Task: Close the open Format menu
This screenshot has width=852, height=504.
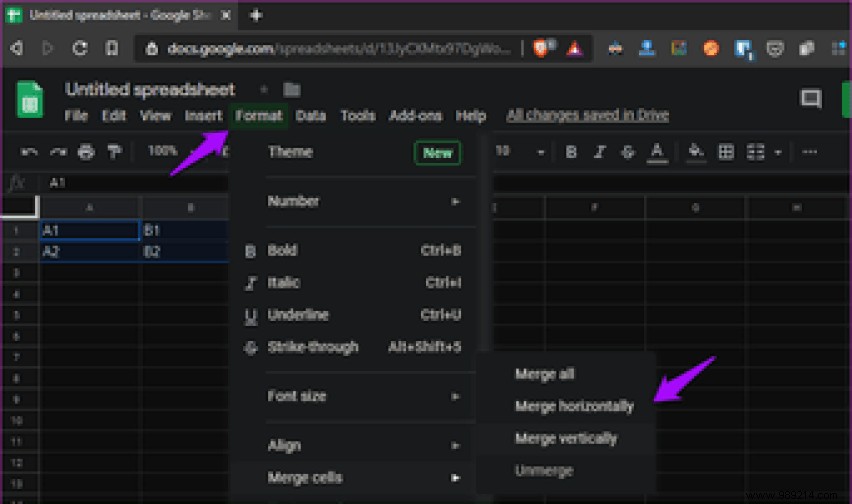Action: pyautogui.click(x=259, y=116)
